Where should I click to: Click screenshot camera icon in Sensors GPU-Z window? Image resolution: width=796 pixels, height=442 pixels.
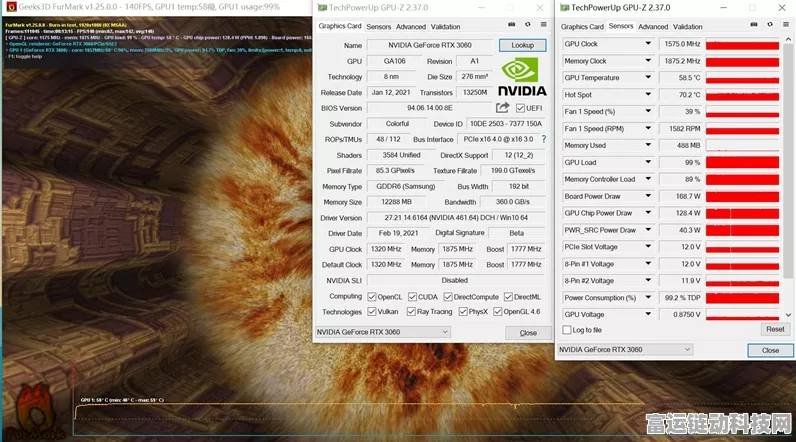click(x=754, y=25)
